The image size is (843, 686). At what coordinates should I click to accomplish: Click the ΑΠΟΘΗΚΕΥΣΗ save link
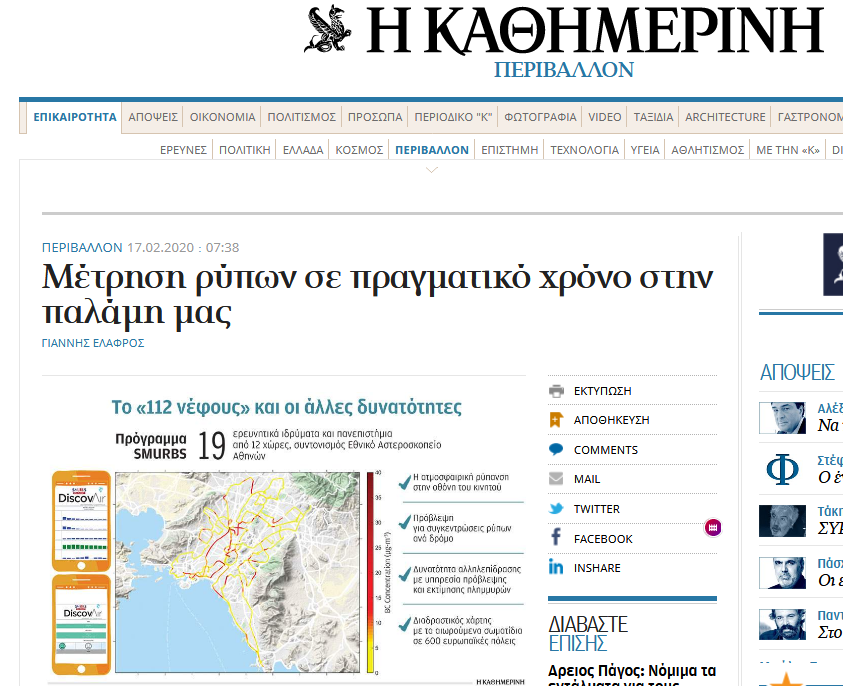click(611, 420)
